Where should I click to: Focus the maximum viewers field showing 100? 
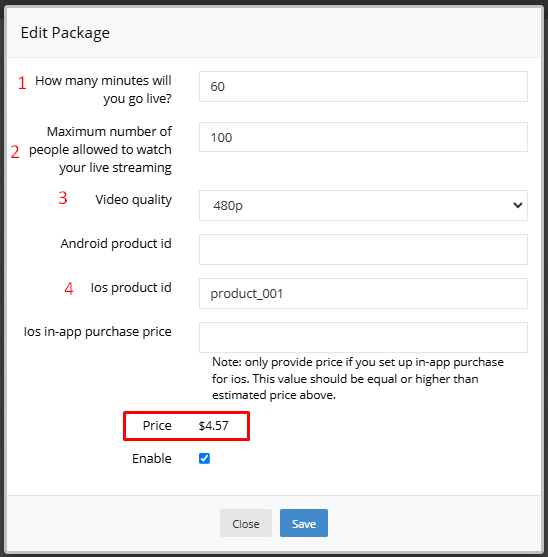(x=363, y=137)
